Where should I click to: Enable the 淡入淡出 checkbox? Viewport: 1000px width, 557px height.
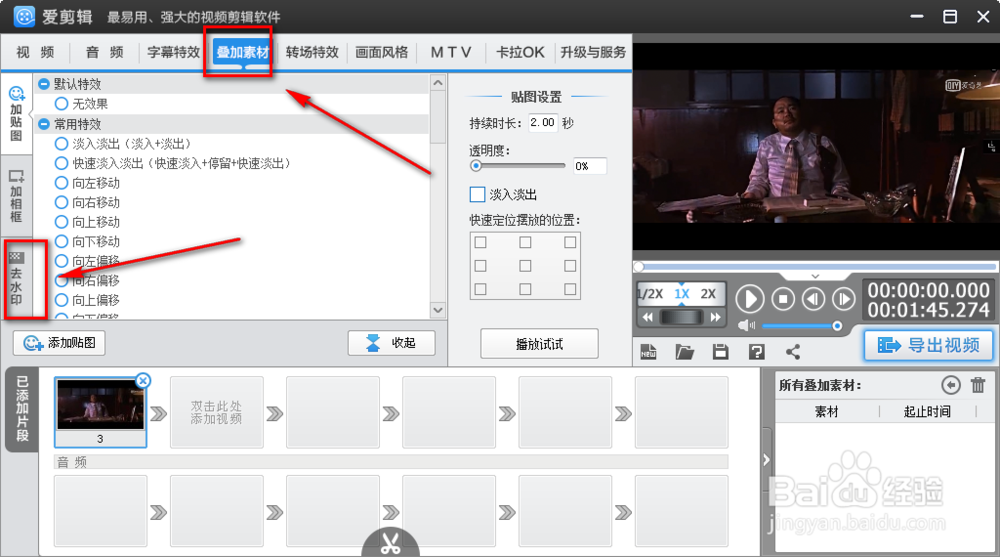477,194
